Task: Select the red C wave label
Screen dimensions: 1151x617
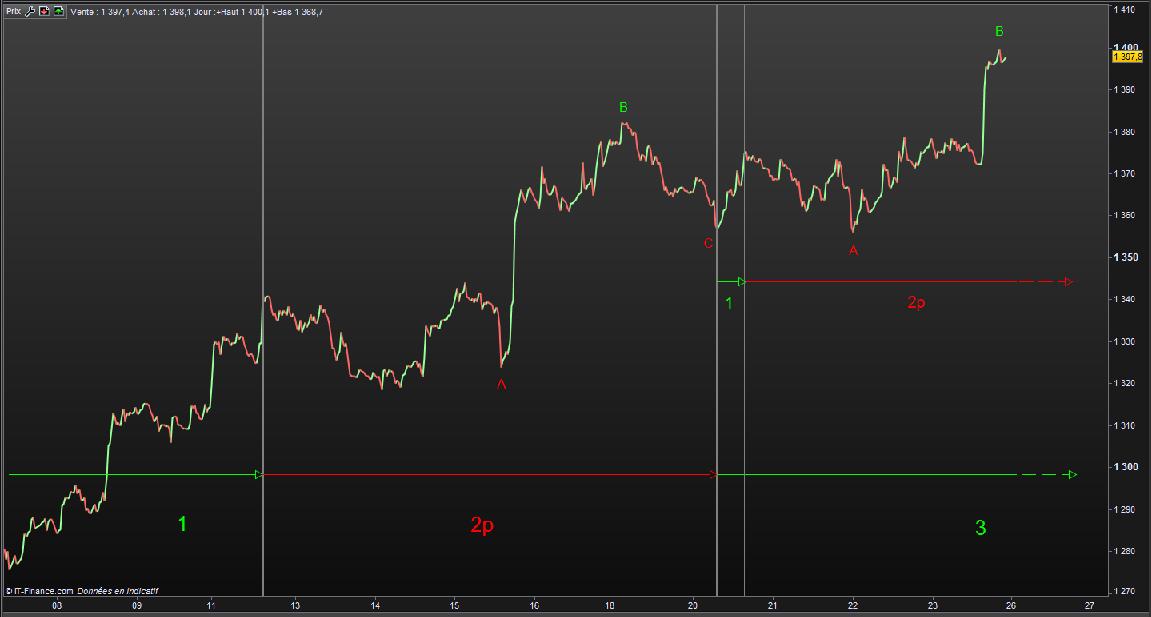Action: coord(708,243)
